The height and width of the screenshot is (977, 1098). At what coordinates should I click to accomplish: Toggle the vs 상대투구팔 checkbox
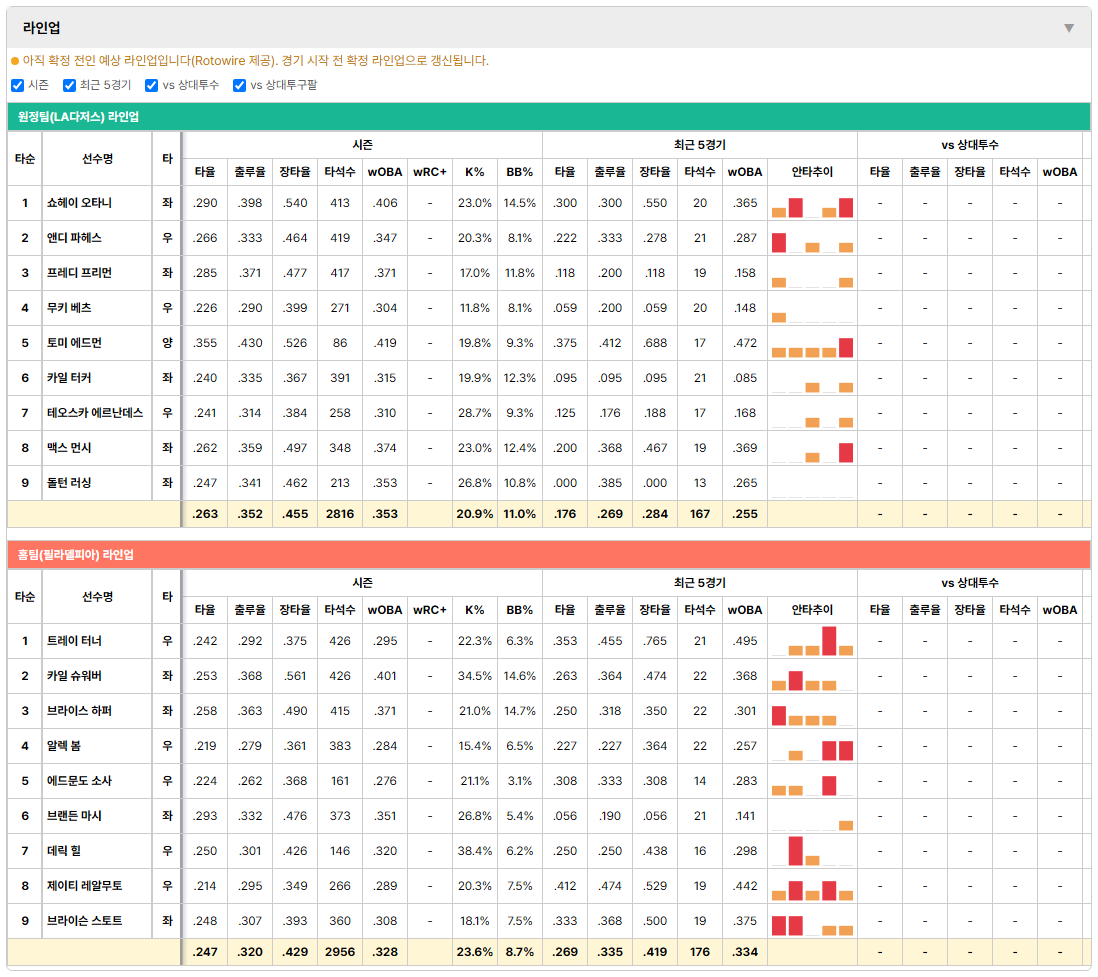239,85
